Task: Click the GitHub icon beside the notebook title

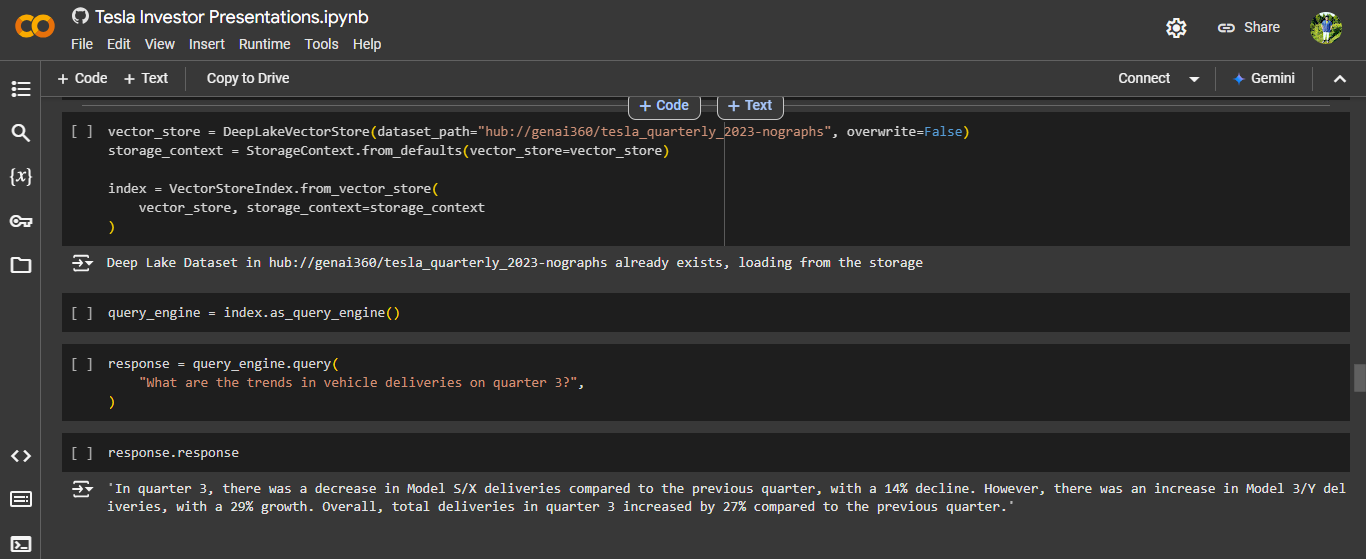Action: point(80,17)
